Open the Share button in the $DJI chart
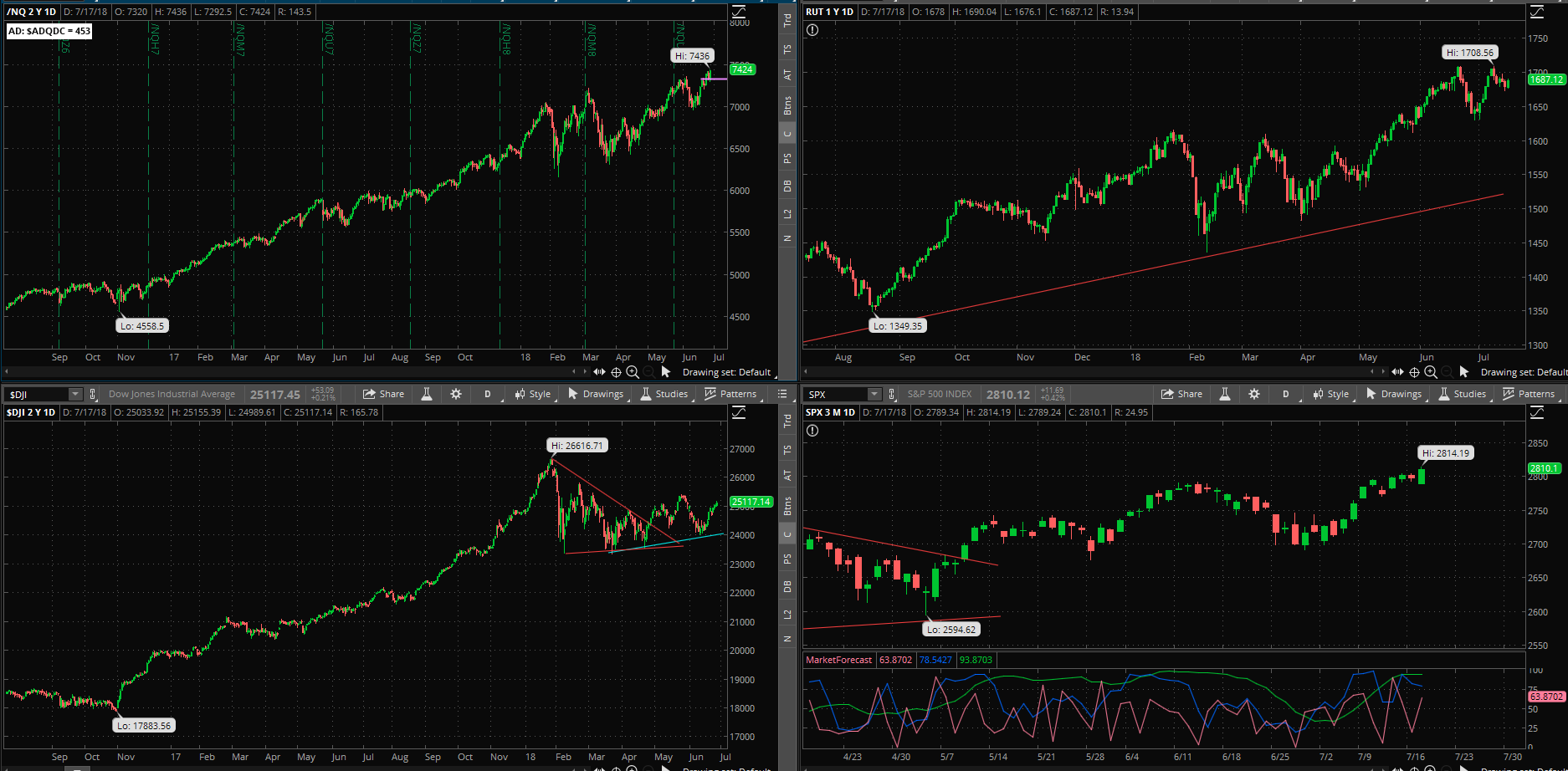The width and height of the screenshot is (1568, 771). (x=383, y=394)
